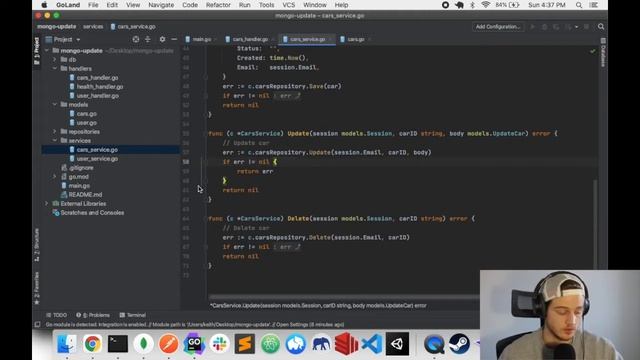Screen dimensions: 640x360
Task: Hide the Project panel with minus icon
Action: click(x=174, y=39)
